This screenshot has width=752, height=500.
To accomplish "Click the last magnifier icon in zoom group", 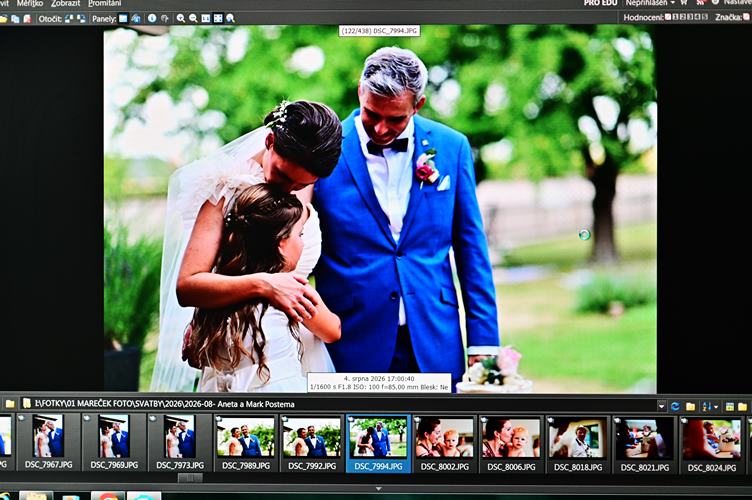I will pos(231,19).
